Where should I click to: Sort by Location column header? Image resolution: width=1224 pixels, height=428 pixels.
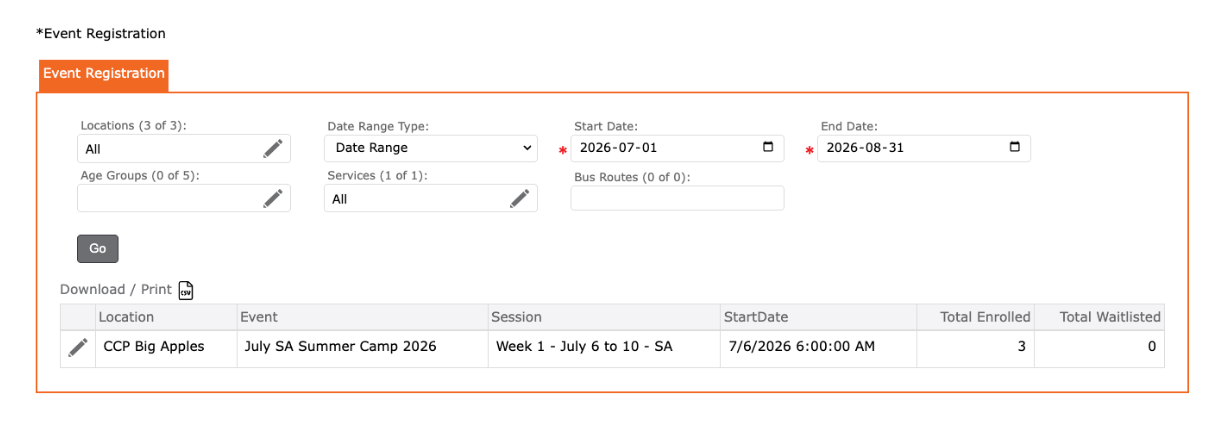126,317
